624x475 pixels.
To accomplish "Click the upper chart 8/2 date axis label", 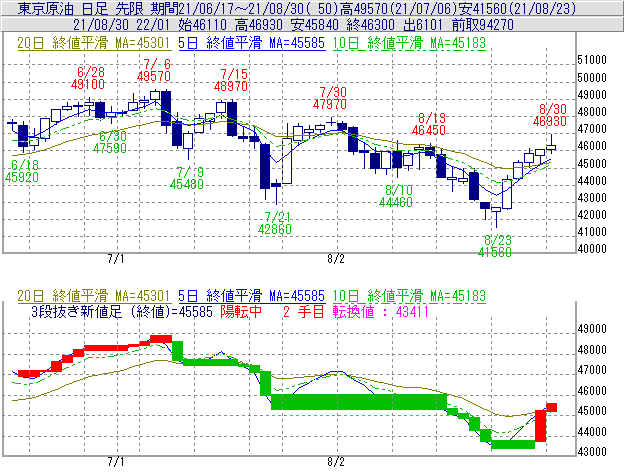I will (x=336, y=259).
